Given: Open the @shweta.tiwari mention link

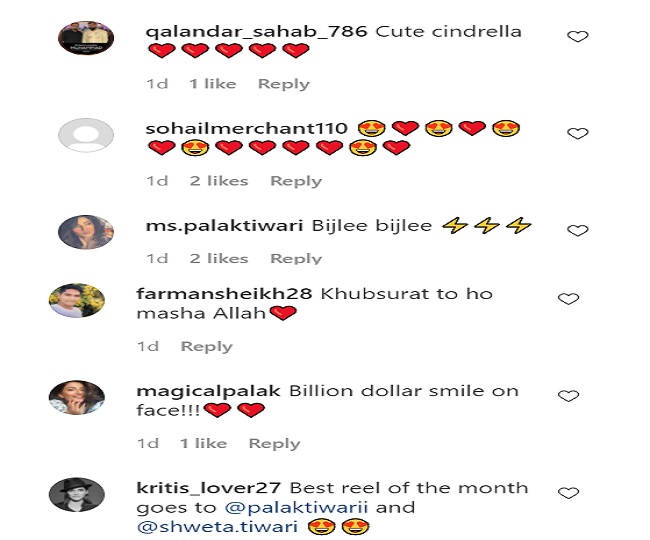Looking at the screenshot, I should point(217,527).
